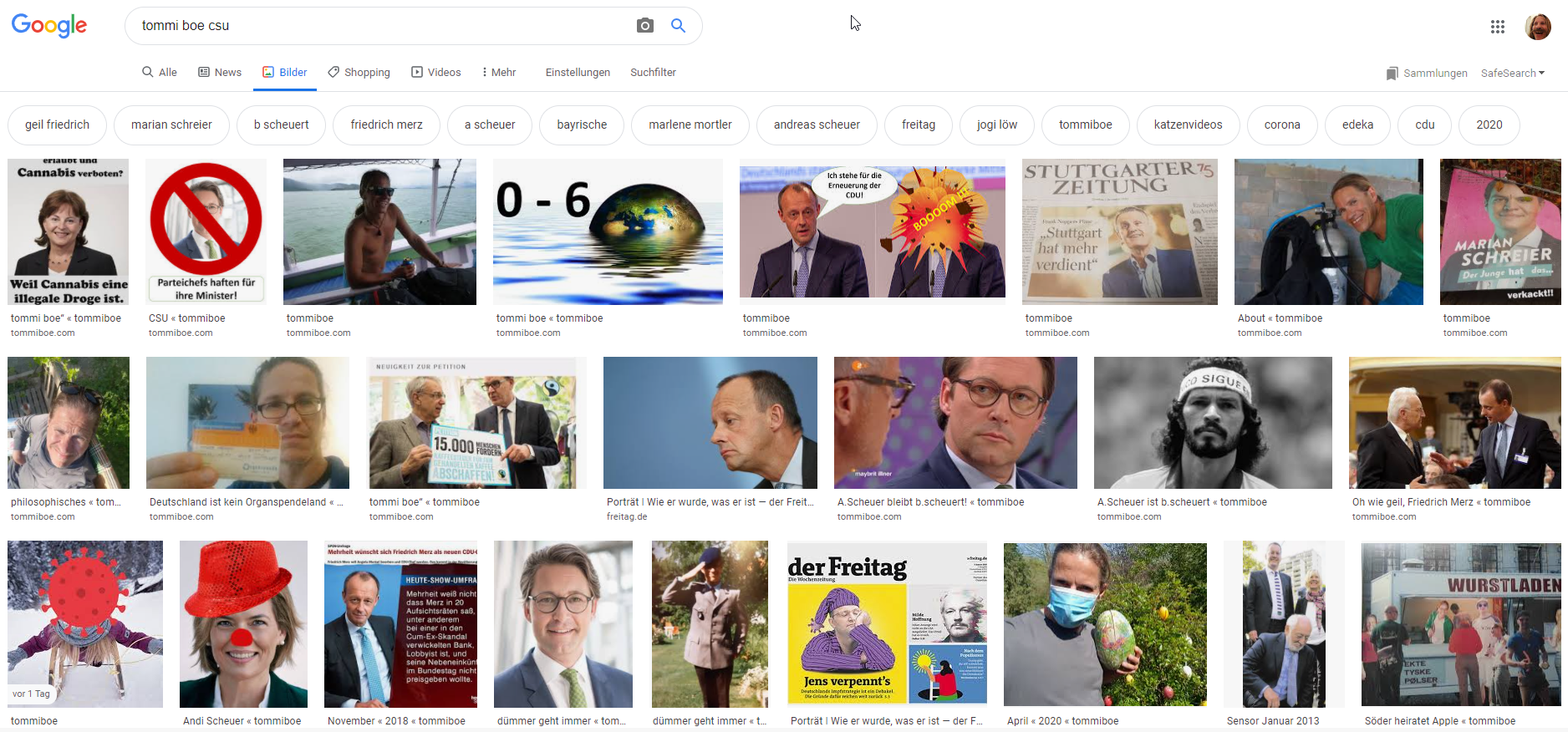Click into the search text field
1568x732 pixels.
tap(376, 26)
